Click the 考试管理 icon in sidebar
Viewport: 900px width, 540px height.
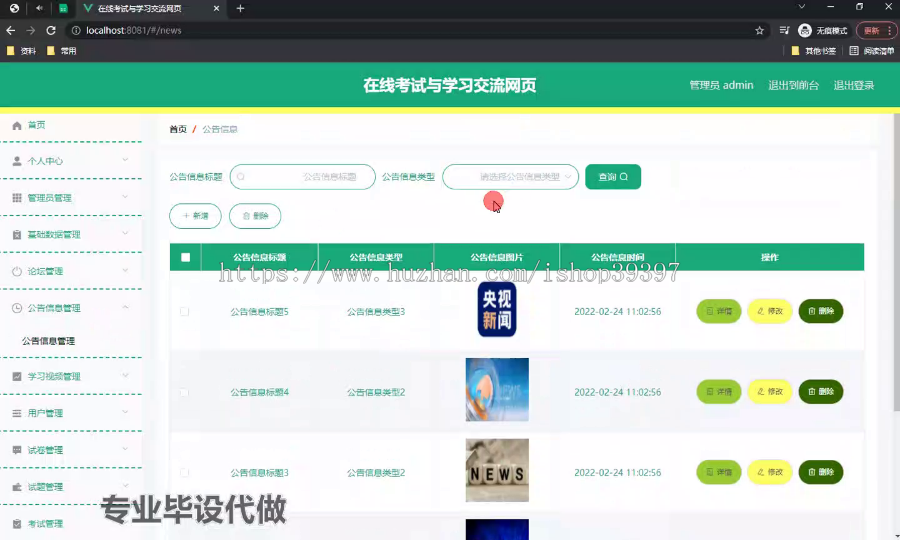(x=17, y=523)
